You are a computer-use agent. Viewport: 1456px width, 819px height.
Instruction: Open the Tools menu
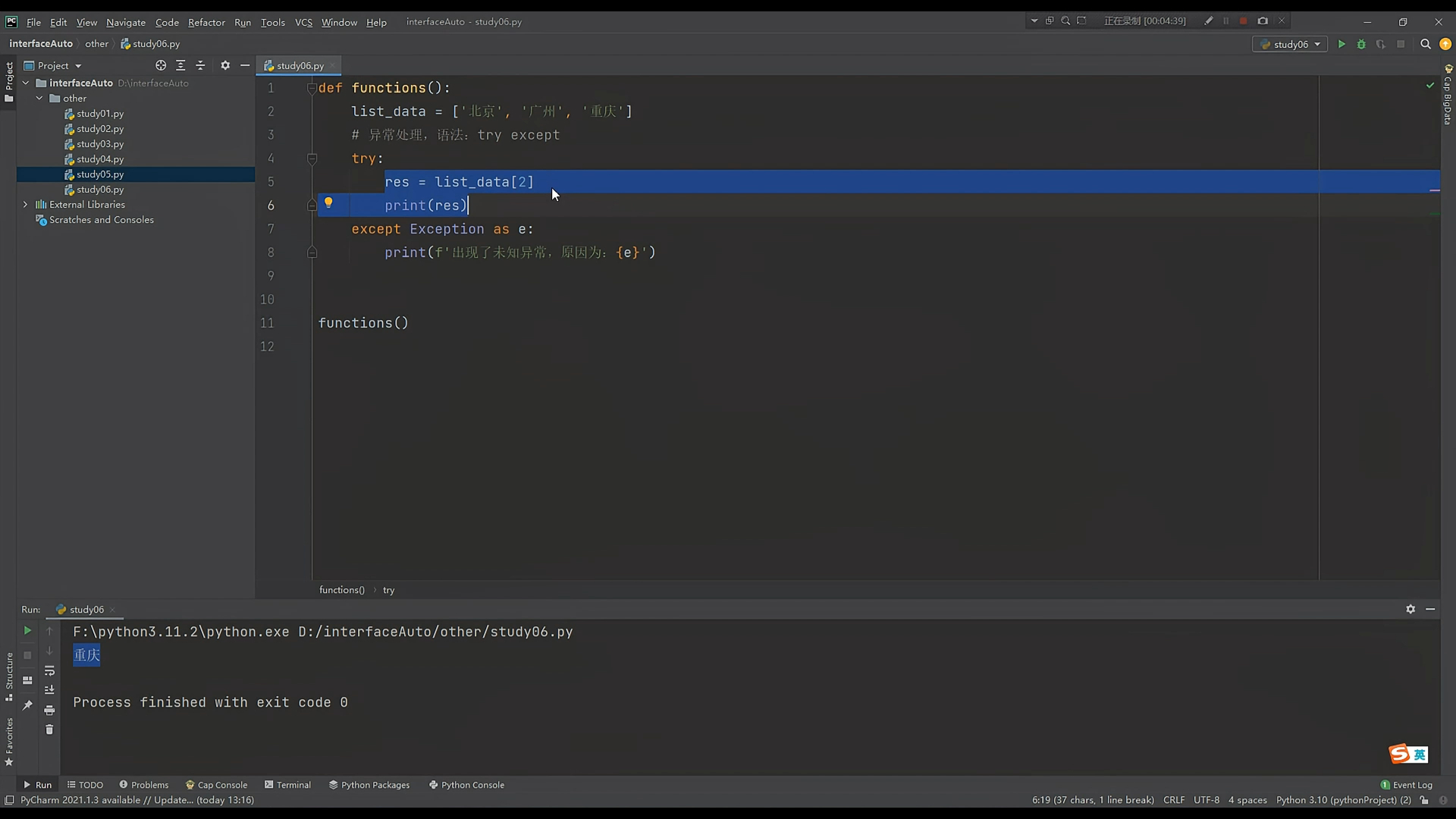tap(273, 22)
